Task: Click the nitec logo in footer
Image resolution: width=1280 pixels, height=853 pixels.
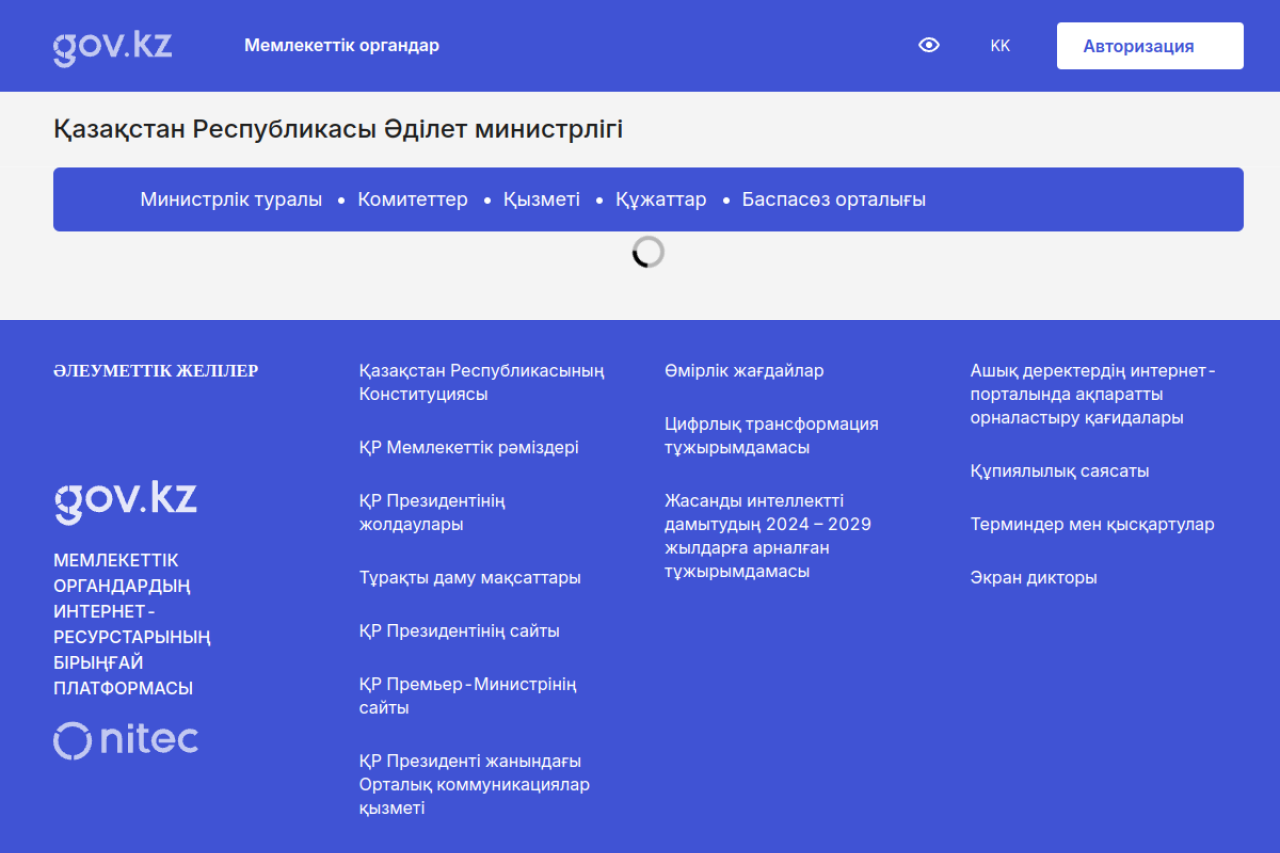Action: point(125,740)
